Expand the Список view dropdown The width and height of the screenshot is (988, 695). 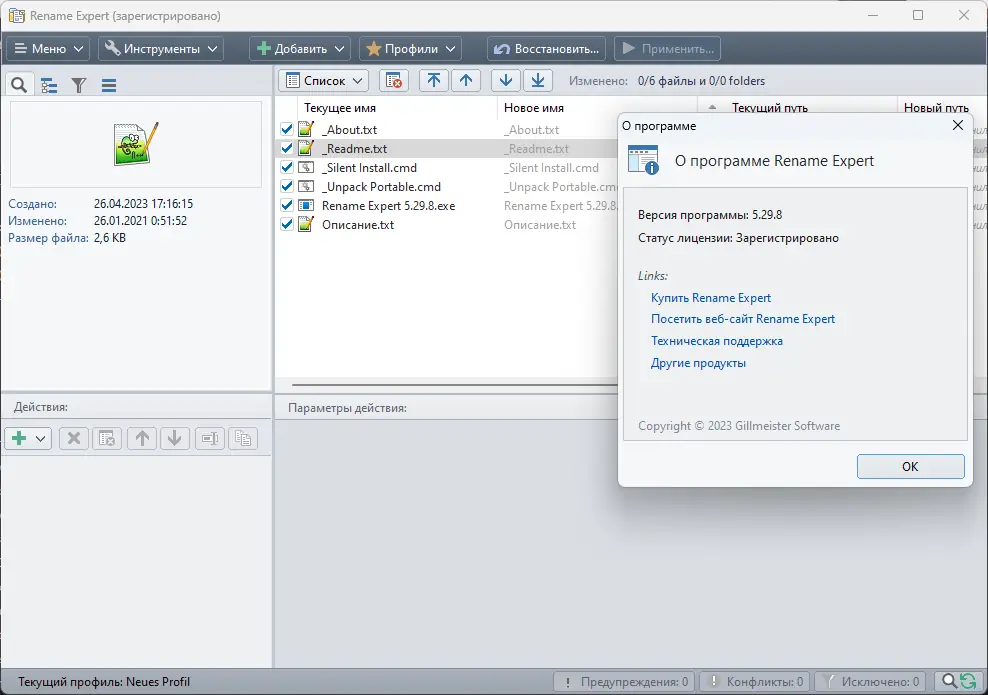[x=323, y=81]
